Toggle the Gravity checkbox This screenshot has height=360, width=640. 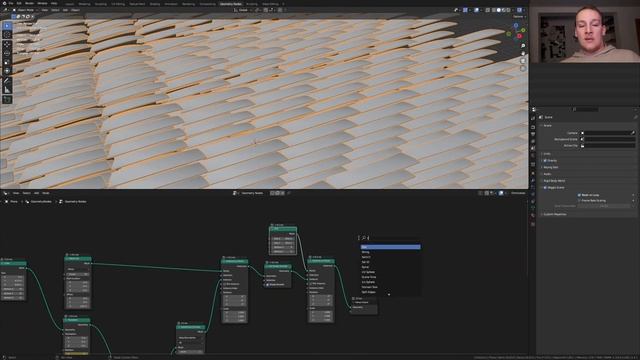[545, 160]
